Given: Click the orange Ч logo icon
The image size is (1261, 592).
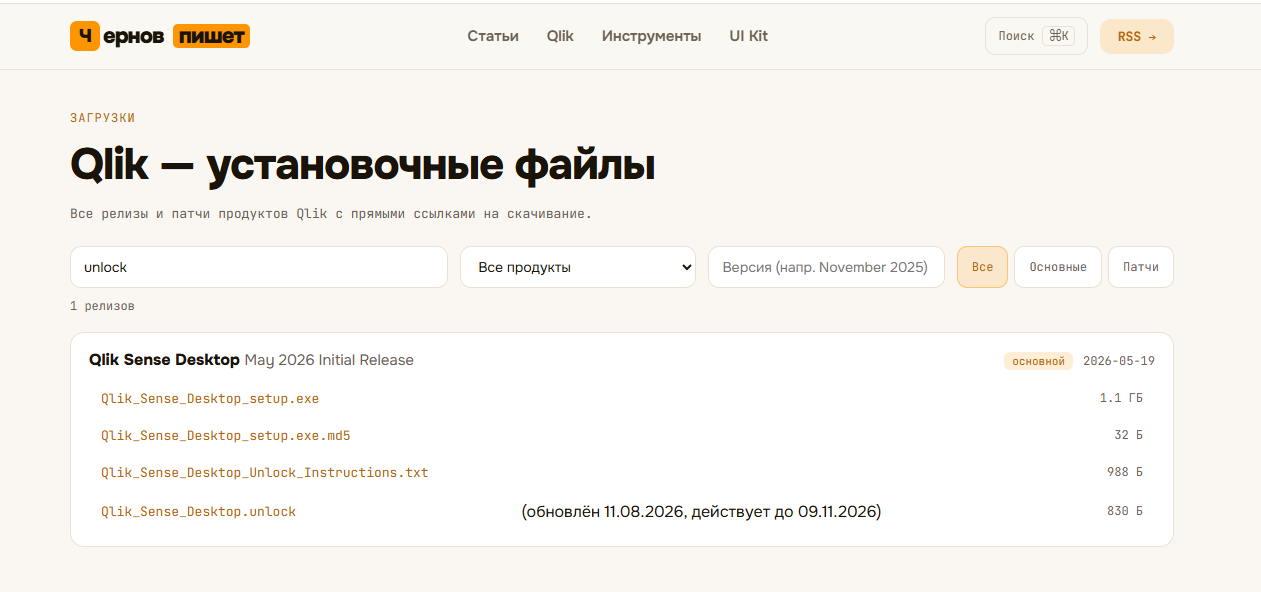Looking at the screenshot, I should click(x=85, y=36).
